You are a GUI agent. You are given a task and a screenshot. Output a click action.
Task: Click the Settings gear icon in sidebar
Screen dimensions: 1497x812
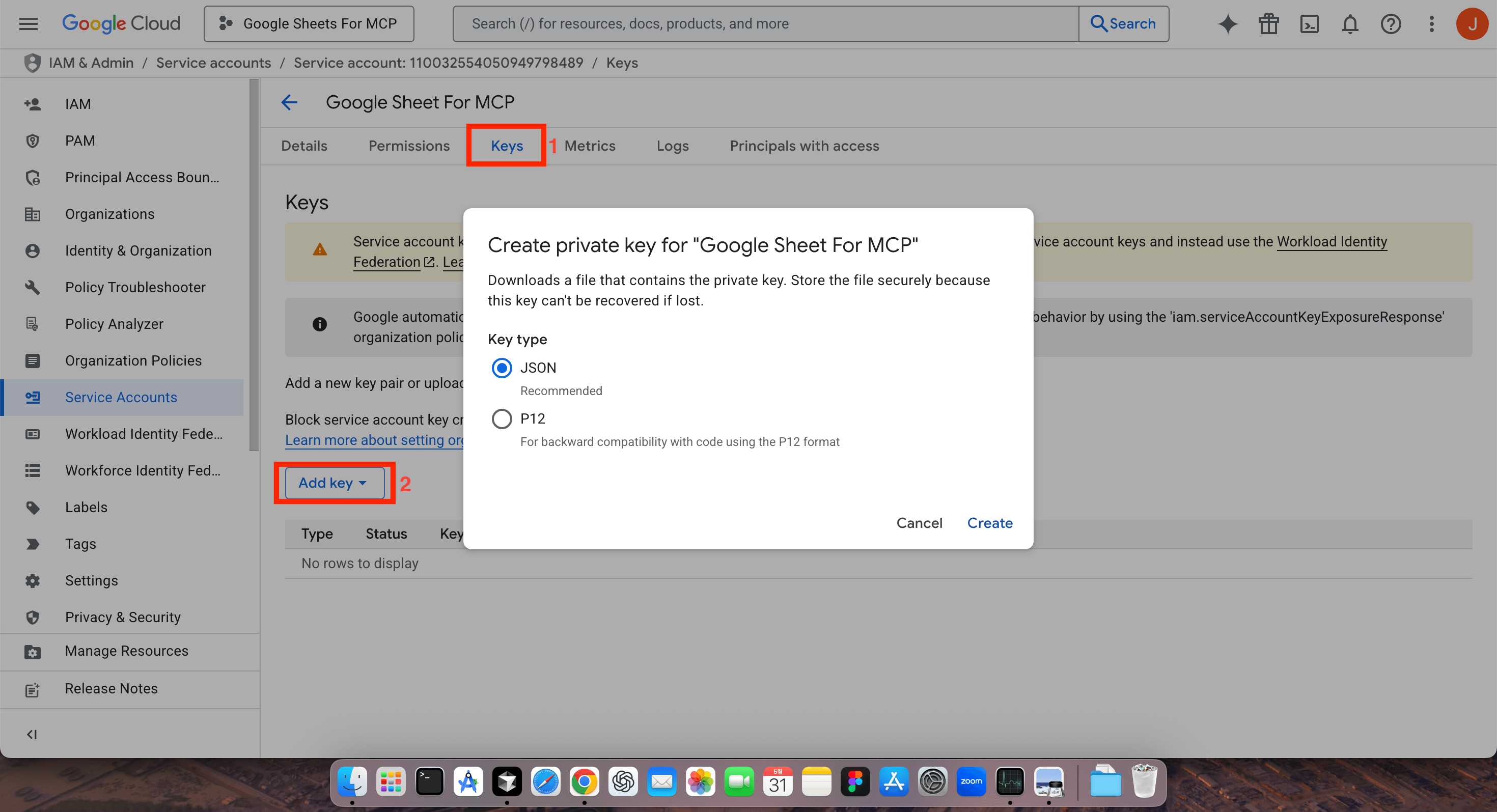coord(33,580)
